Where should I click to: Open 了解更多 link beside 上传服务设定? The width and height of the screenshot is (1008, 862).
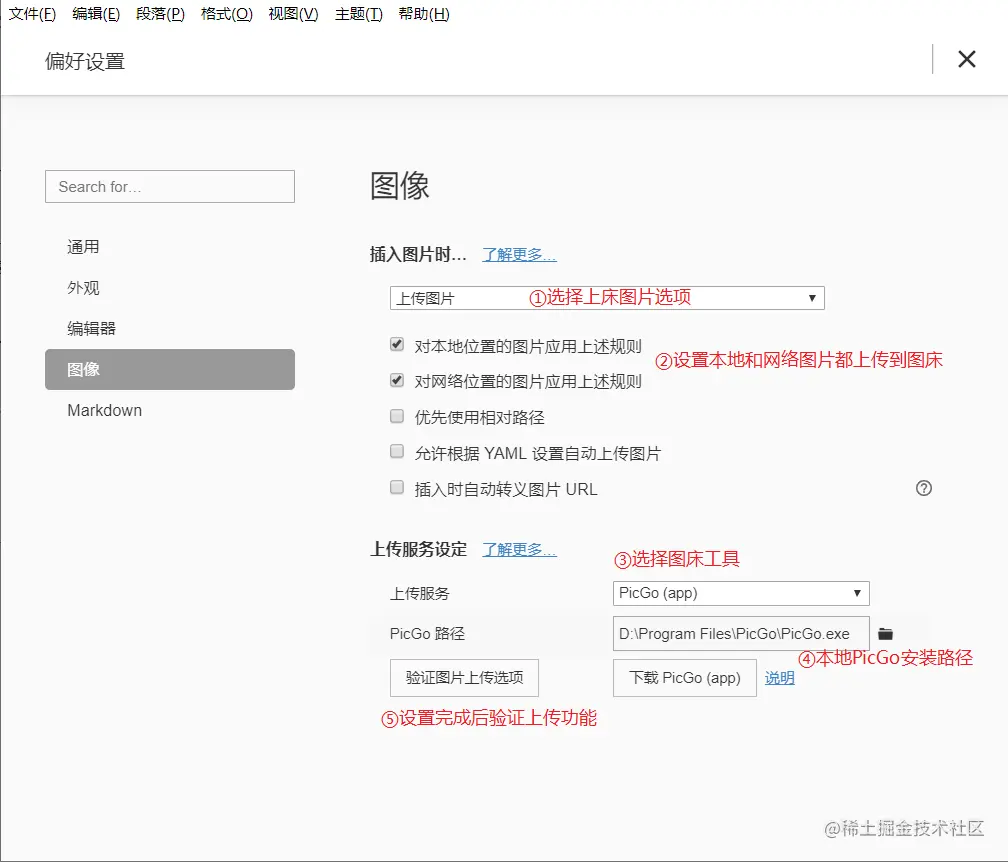pos(519,550)
